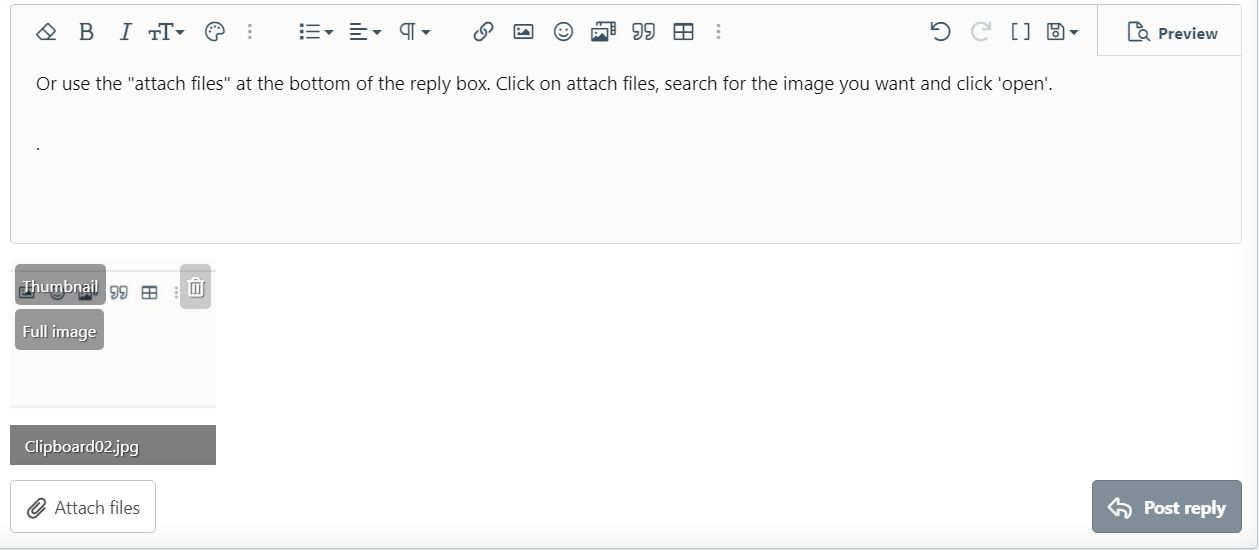Click the Post reply button

tap(1166, 508)
